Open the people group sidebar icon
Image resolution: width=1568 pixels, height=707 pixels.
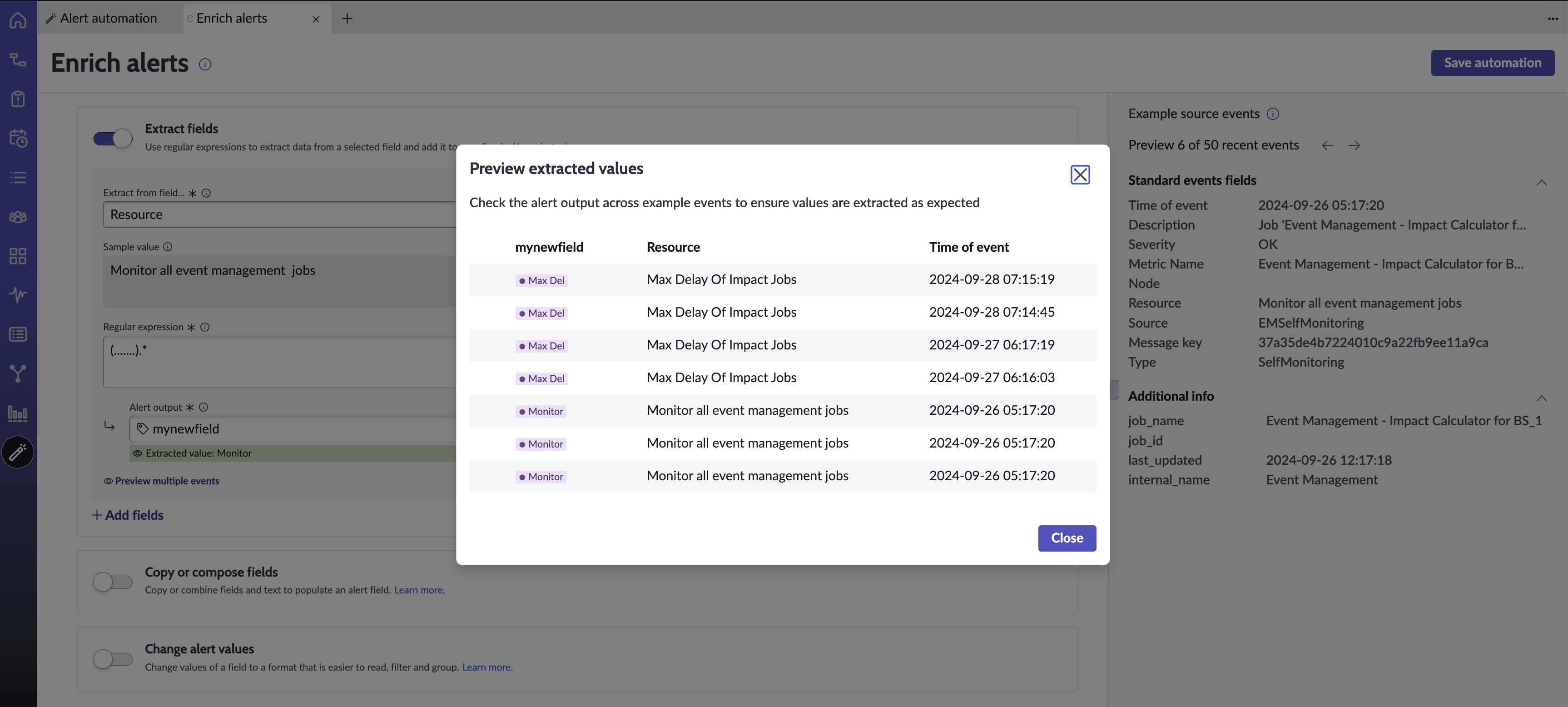click(x=18, y=217)
